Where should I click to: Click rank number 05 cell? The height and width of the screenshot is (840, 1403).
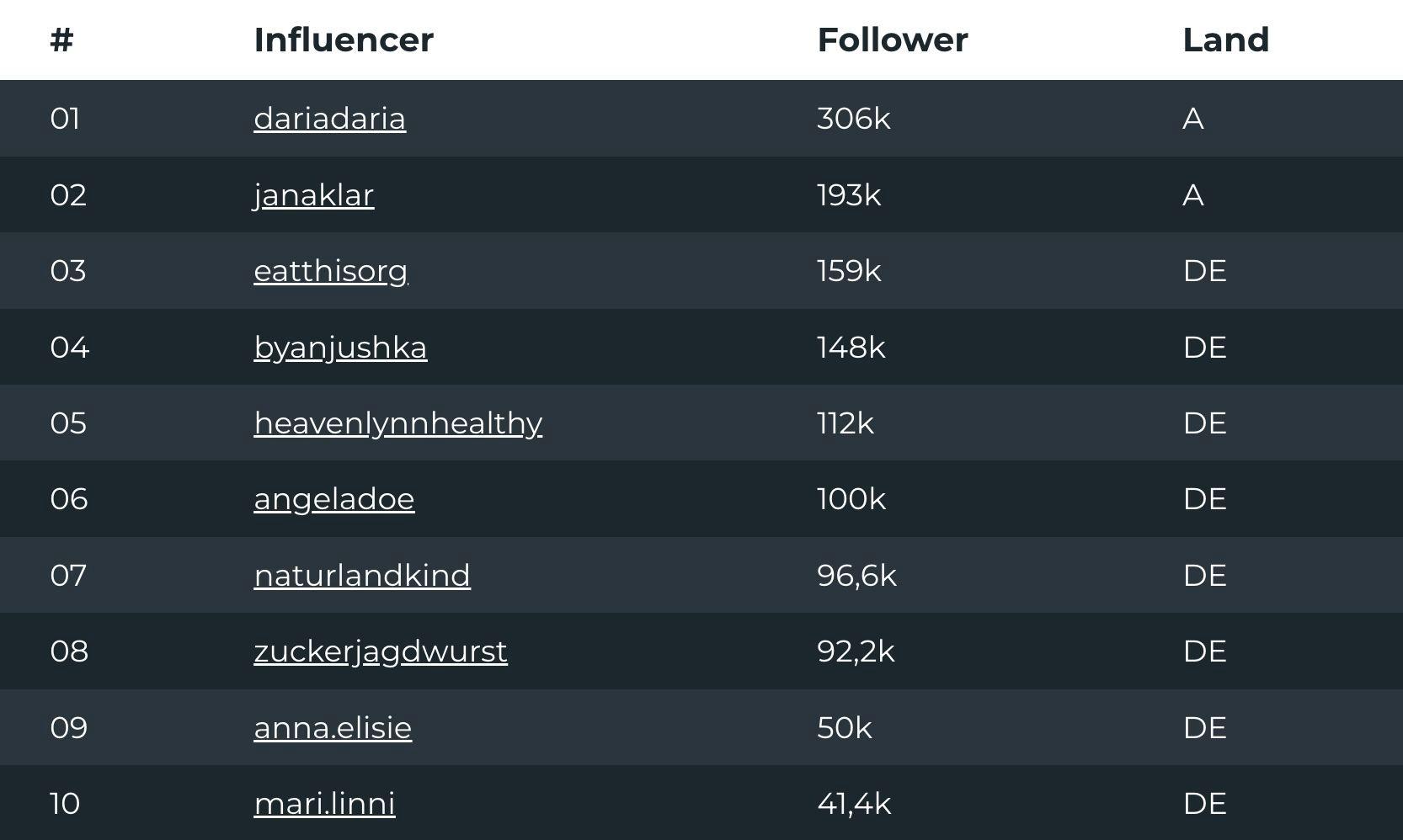pos(68,423)
